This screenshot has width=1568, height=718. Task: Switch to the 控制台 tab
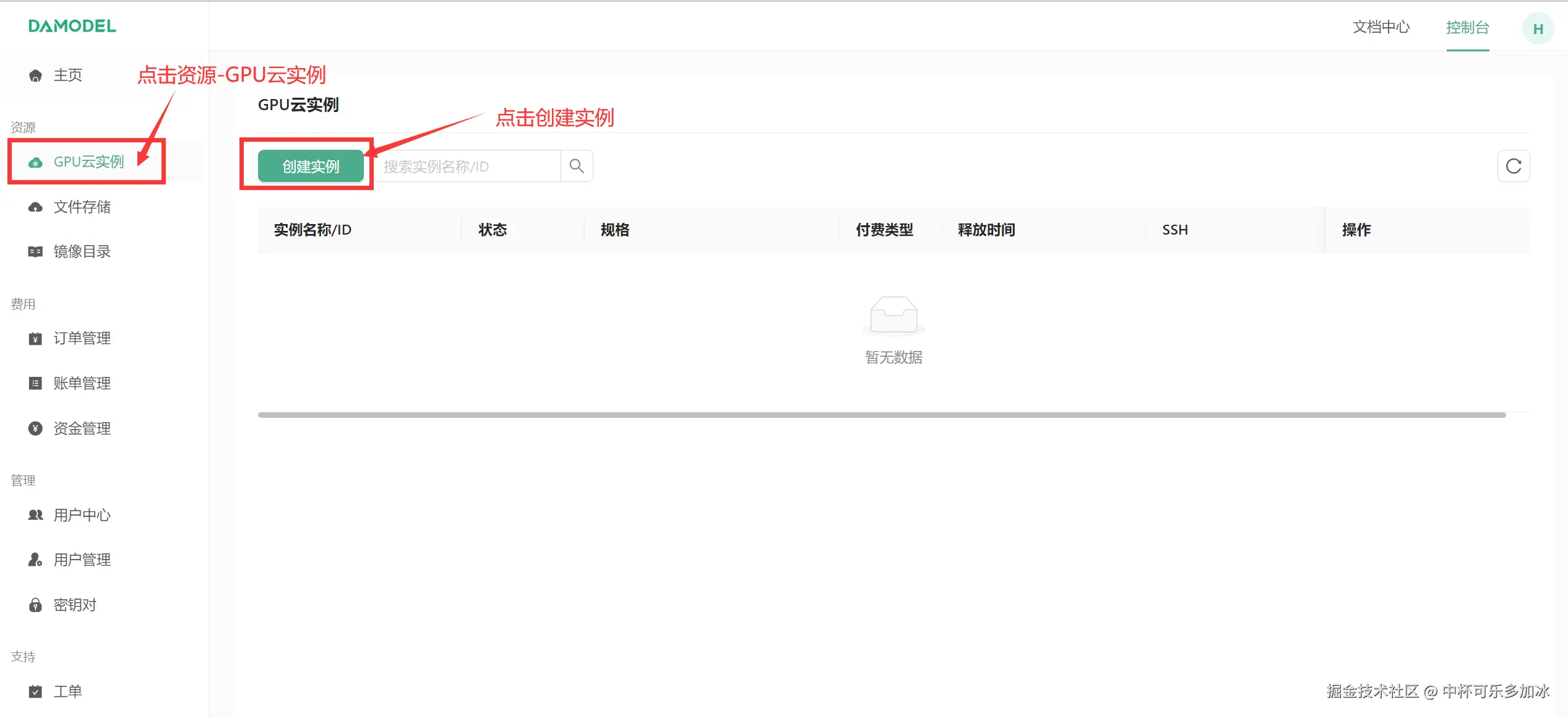click(1467, 27)
